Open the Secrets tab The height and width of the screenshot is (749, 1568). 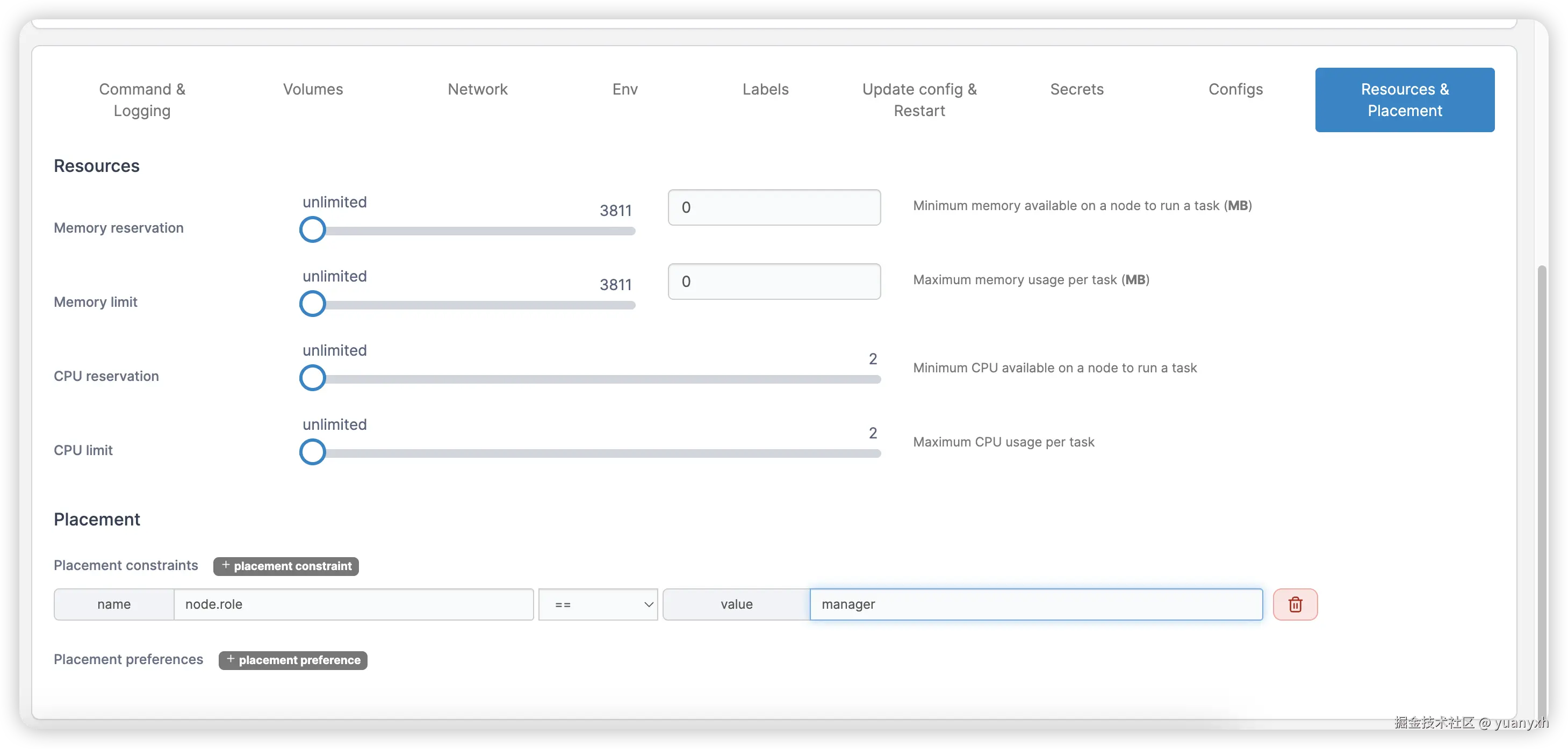(x=1077, y=89)
